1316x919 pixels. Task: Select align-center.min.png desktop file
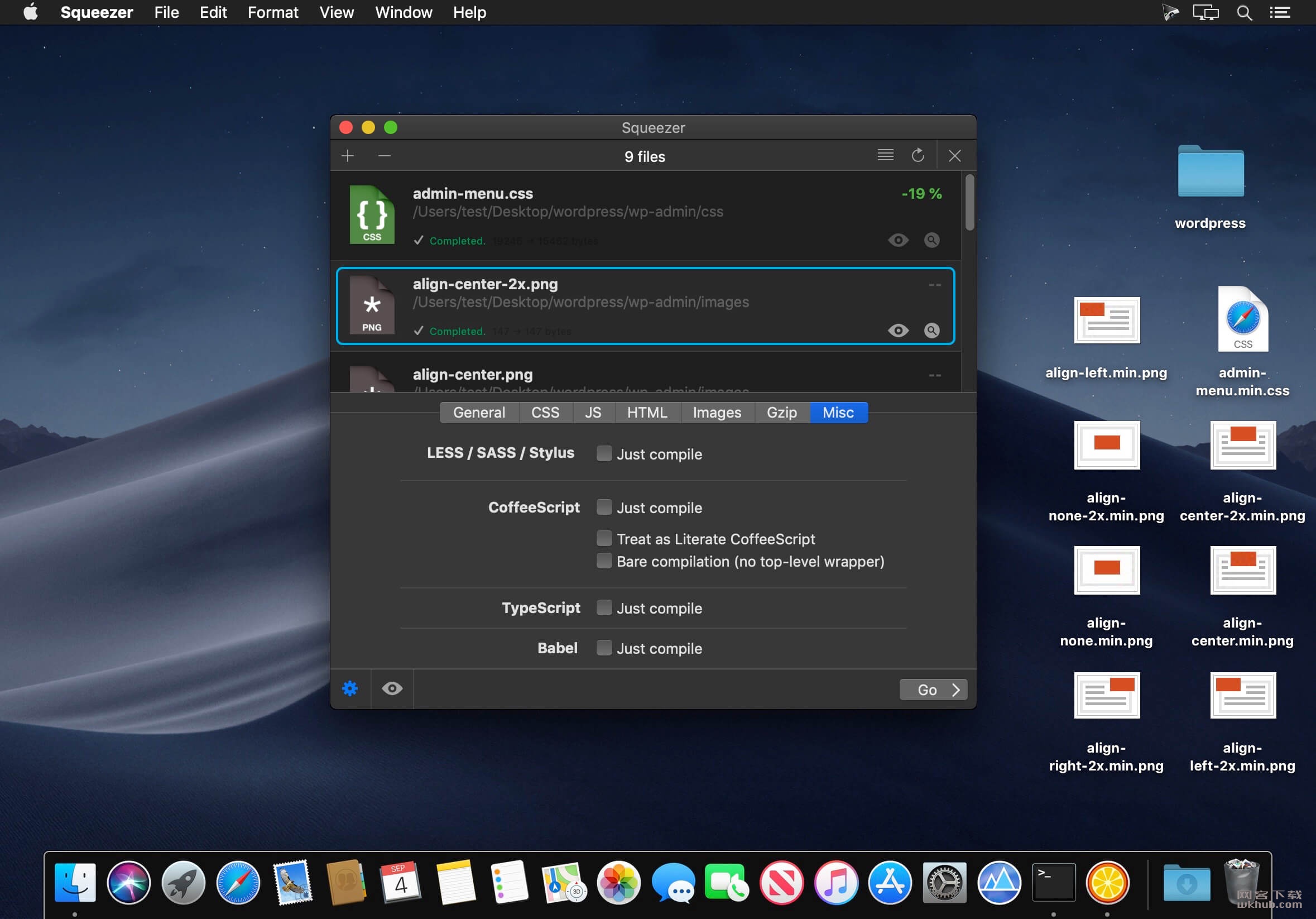[1243, 571]
